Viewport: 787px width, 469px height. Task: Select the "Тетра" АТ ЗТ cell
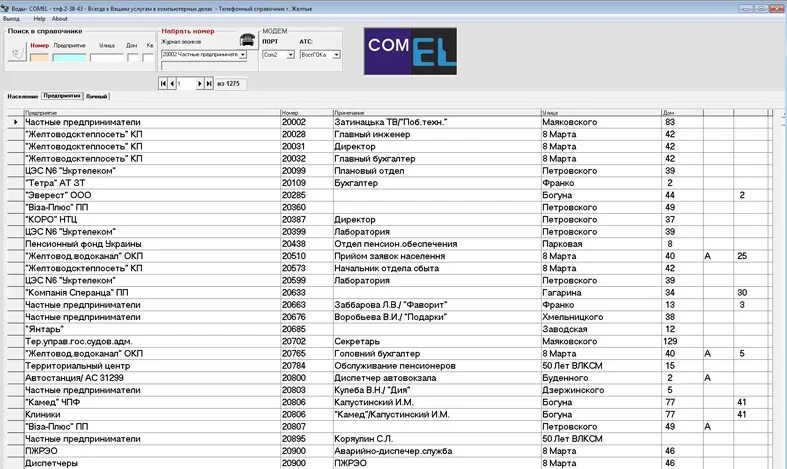coord(152,183)
